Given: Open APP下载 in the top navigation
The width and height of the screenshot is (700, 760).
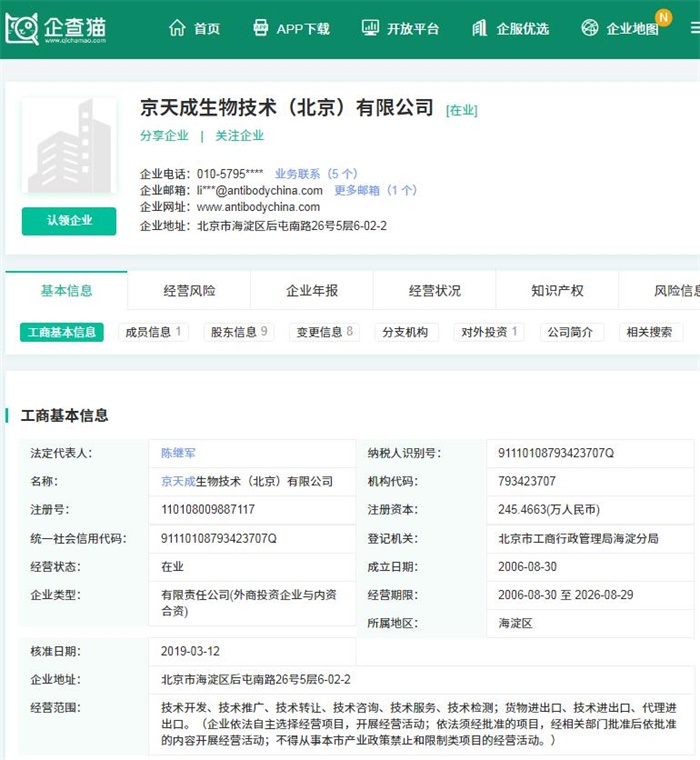Looking at the screenshot, I should 303,29.
